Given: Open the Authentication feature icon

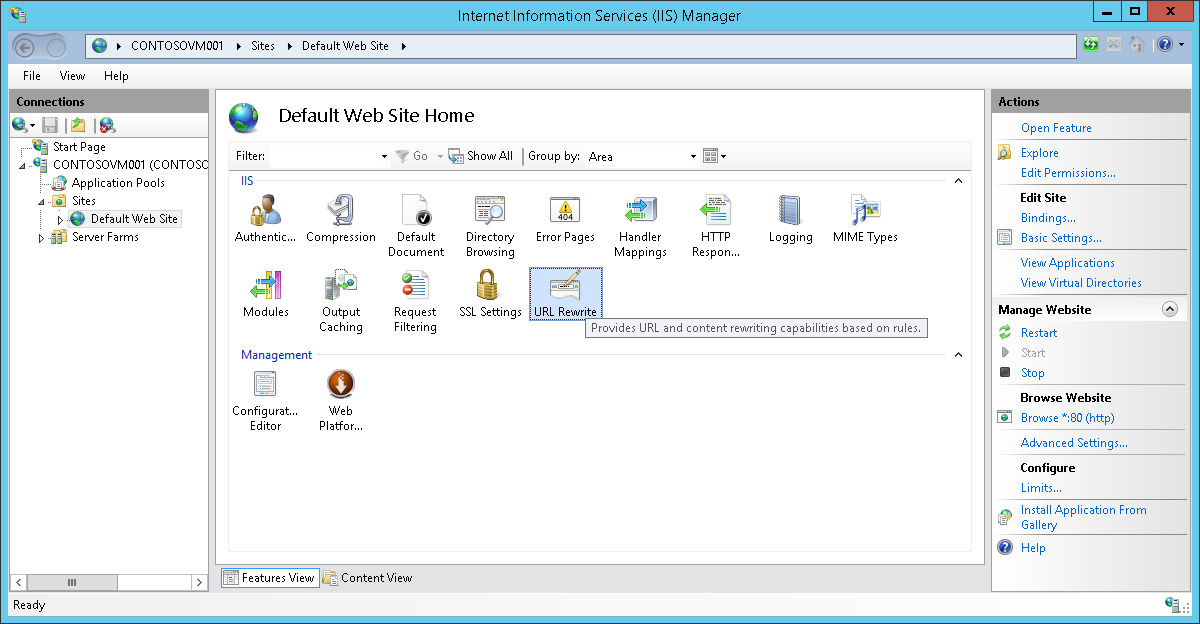Looking at the screenshot, I should tap(265, 219).
